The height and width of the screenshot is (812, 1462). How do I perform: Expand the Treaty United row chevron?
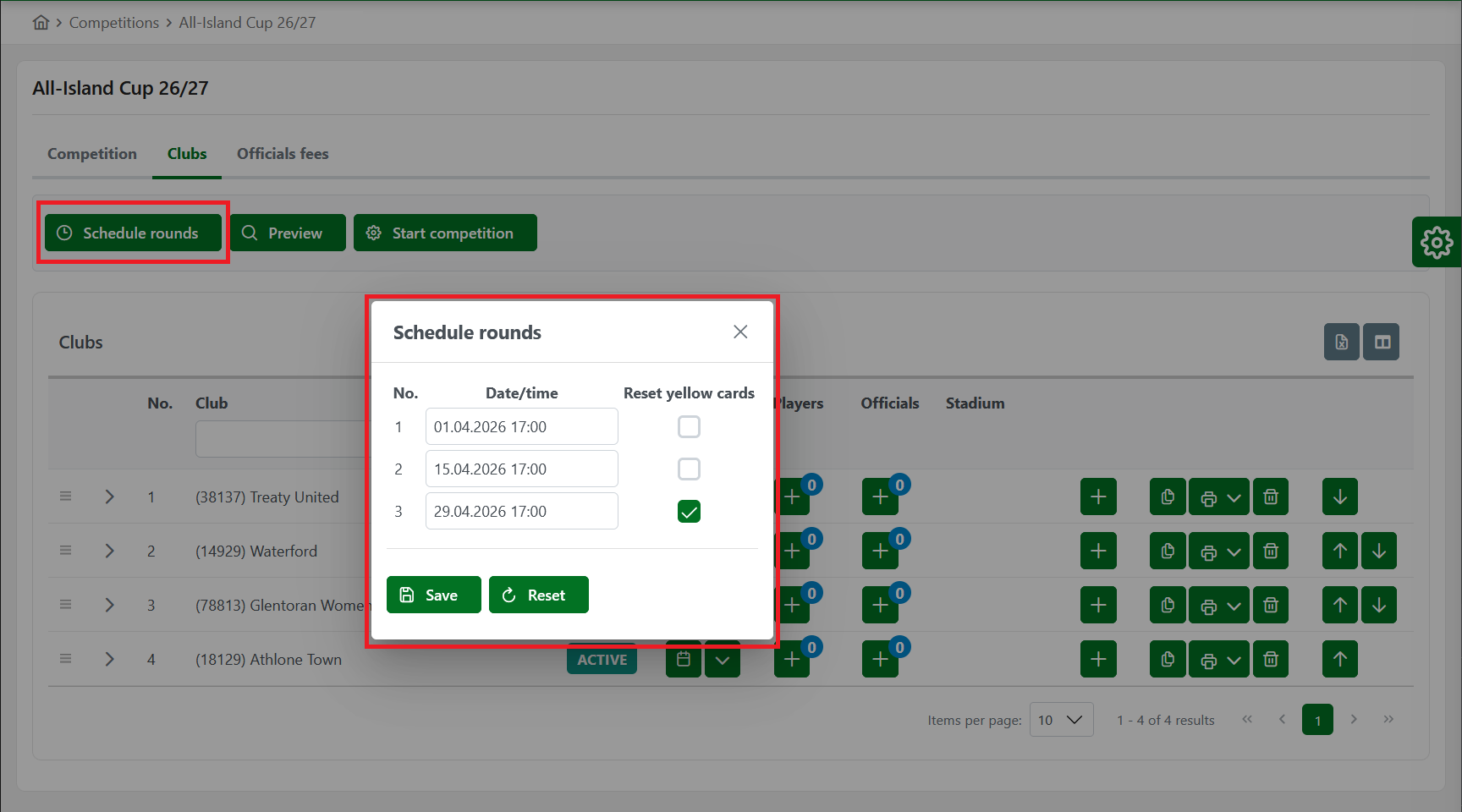point(109,497)
